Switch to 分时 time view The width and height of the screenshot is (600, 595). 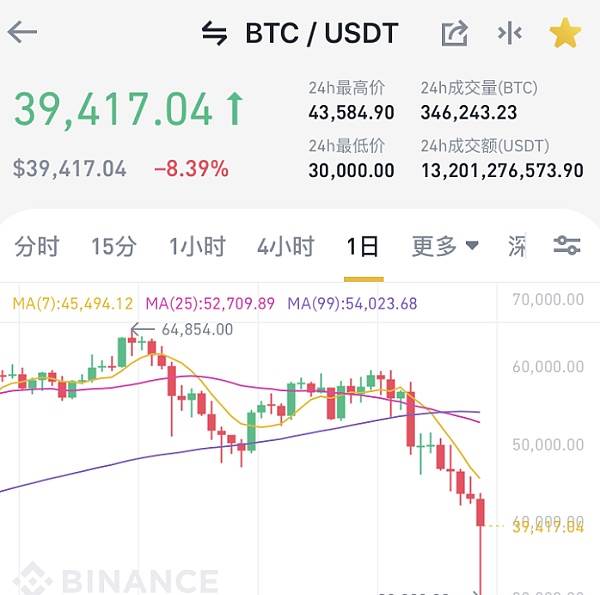[37, 246]
